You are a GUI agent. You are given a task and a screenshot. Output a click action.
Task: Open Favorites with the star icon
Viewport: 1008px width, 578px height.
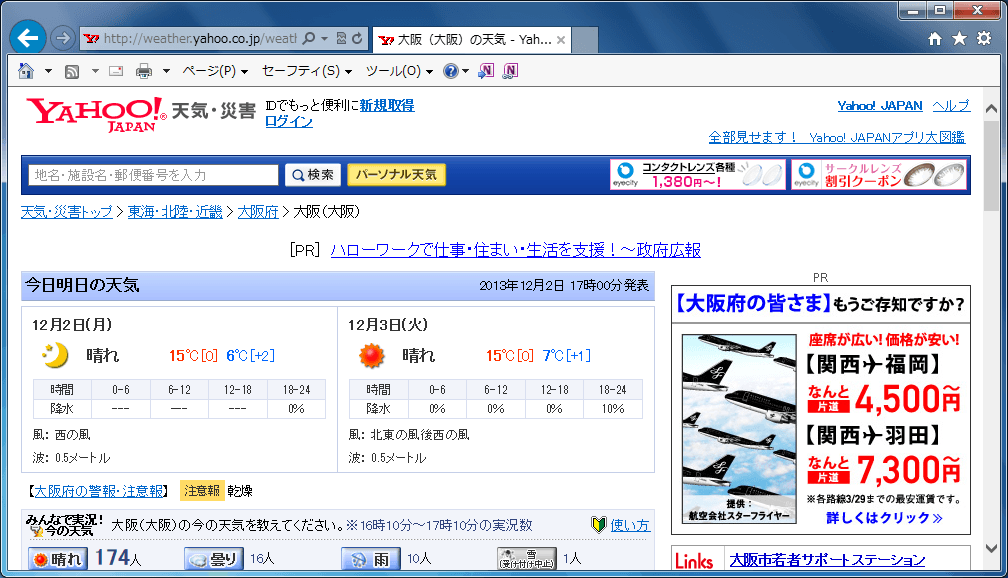point(959,39)
